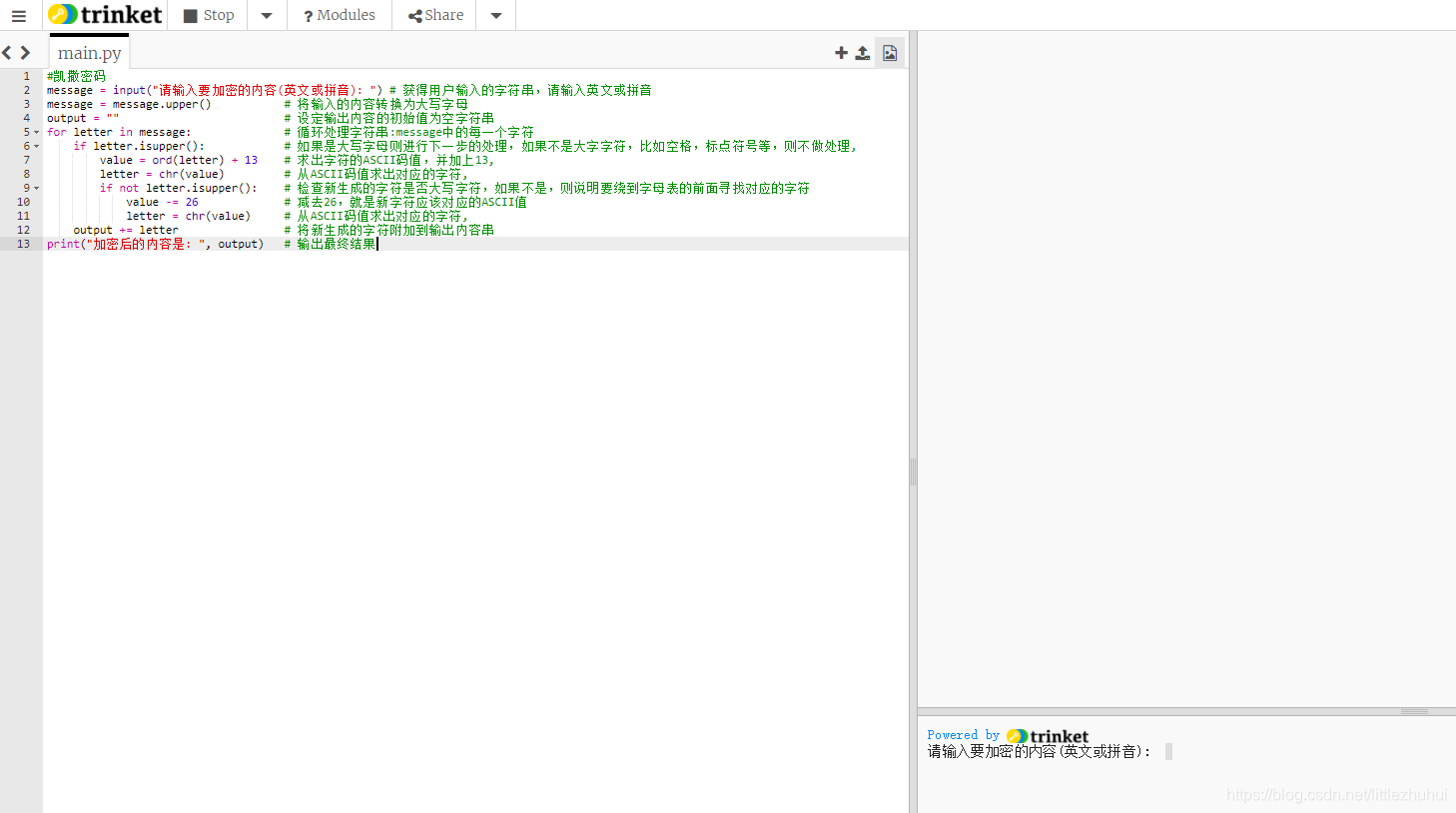1456x813 pixels.
Task: Click the '#凯撒密码' comment on line 1
Action: coord(76,76)
